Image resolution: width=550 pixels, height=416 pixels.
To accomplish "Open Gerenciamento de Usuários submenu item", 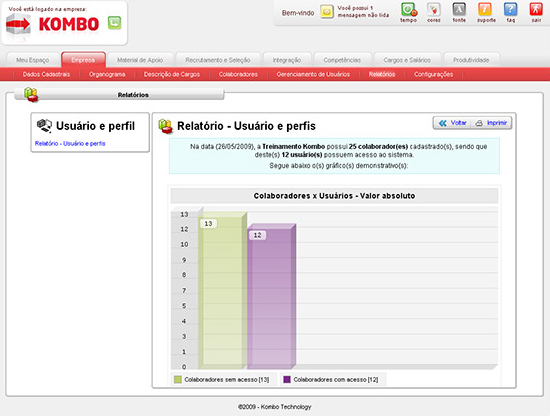I will (x=313, y=74).
